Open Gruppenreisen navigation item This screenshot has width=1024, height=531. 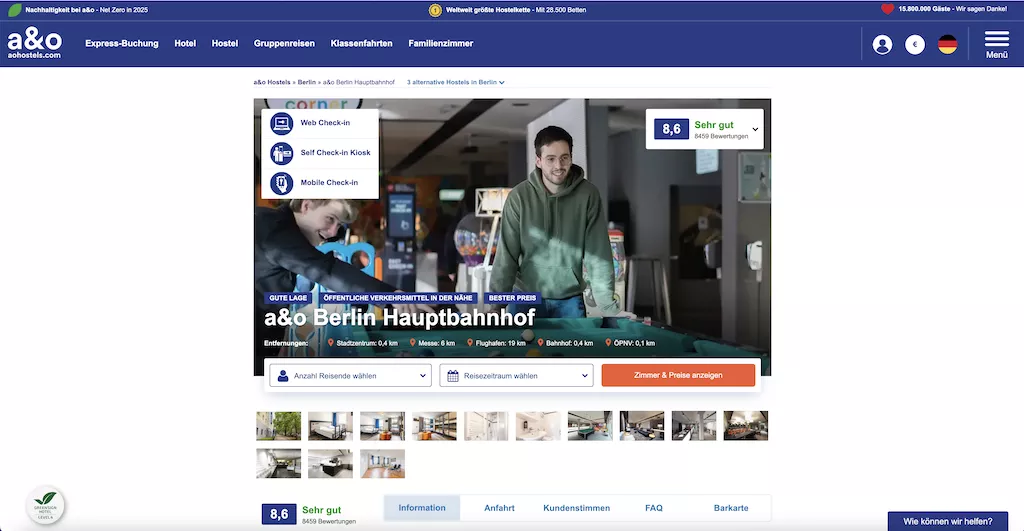pyautogui.click(x=284, y=43)
